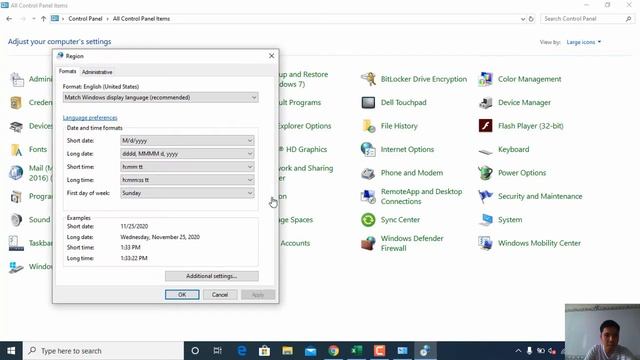Open Sound icon in Control Panel
This screenshot has height=360, width=640.
[16, 220]
